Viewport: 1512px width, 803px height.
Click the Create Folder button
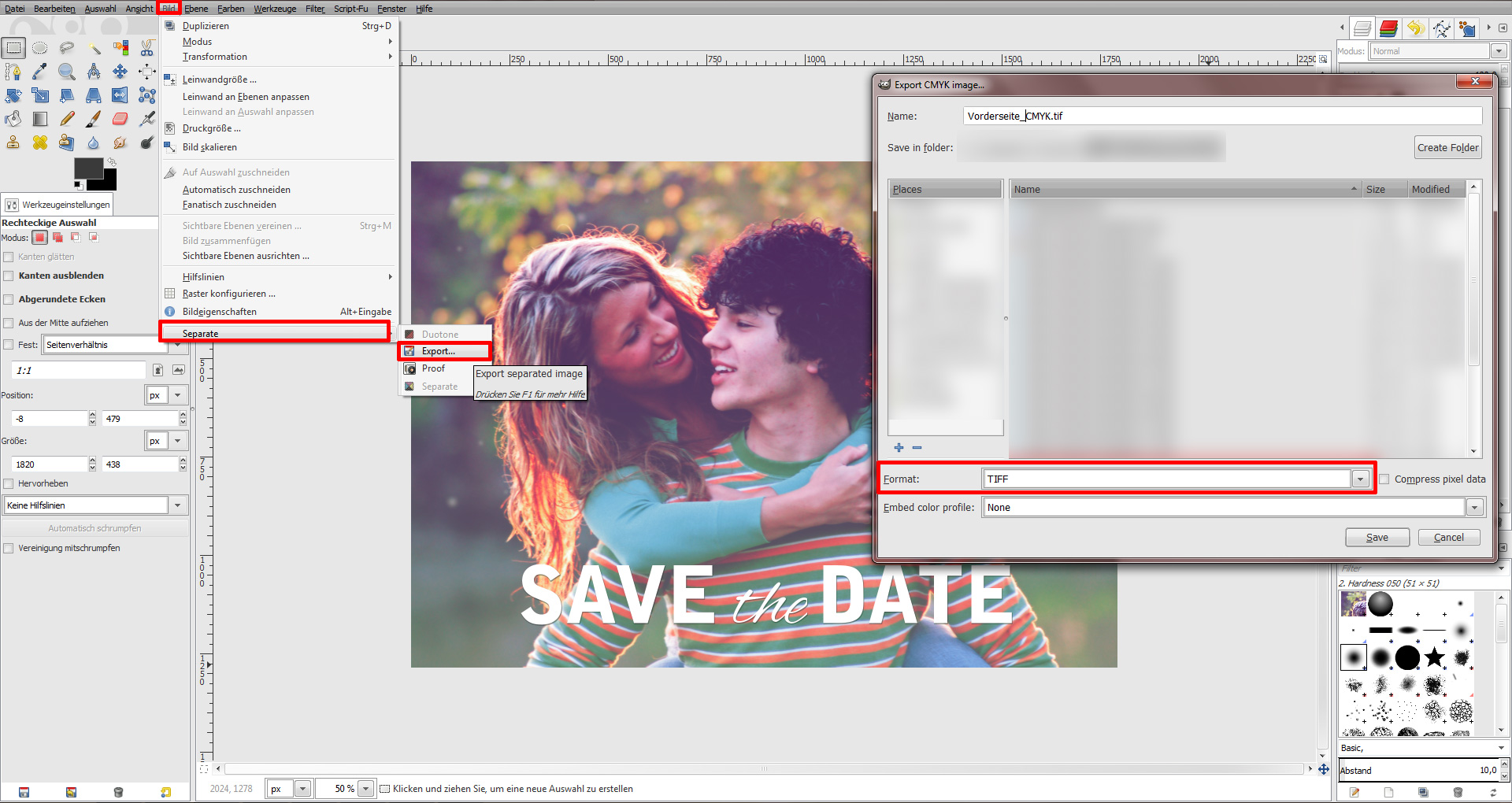(x=1447, y=148)
